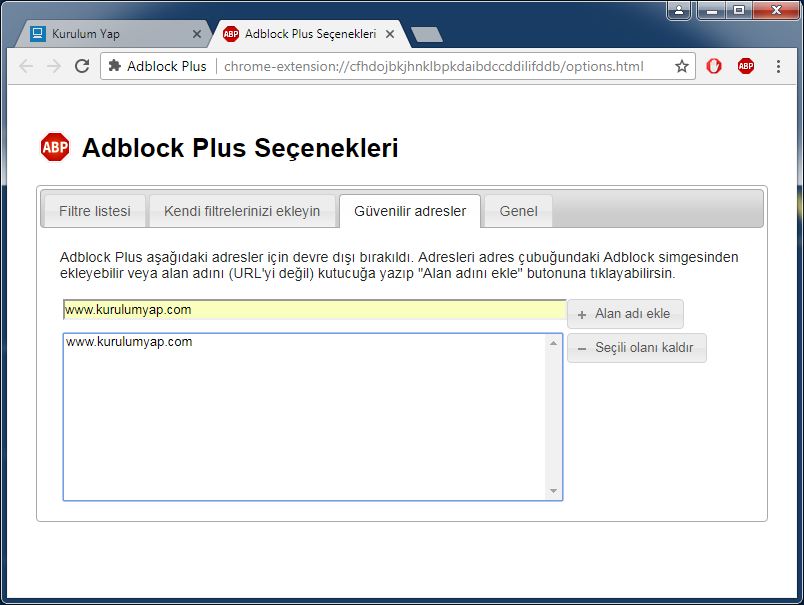Open the Adblock Plus toolbar extension icon
The image size is (804, 605).
coord(746,66)
